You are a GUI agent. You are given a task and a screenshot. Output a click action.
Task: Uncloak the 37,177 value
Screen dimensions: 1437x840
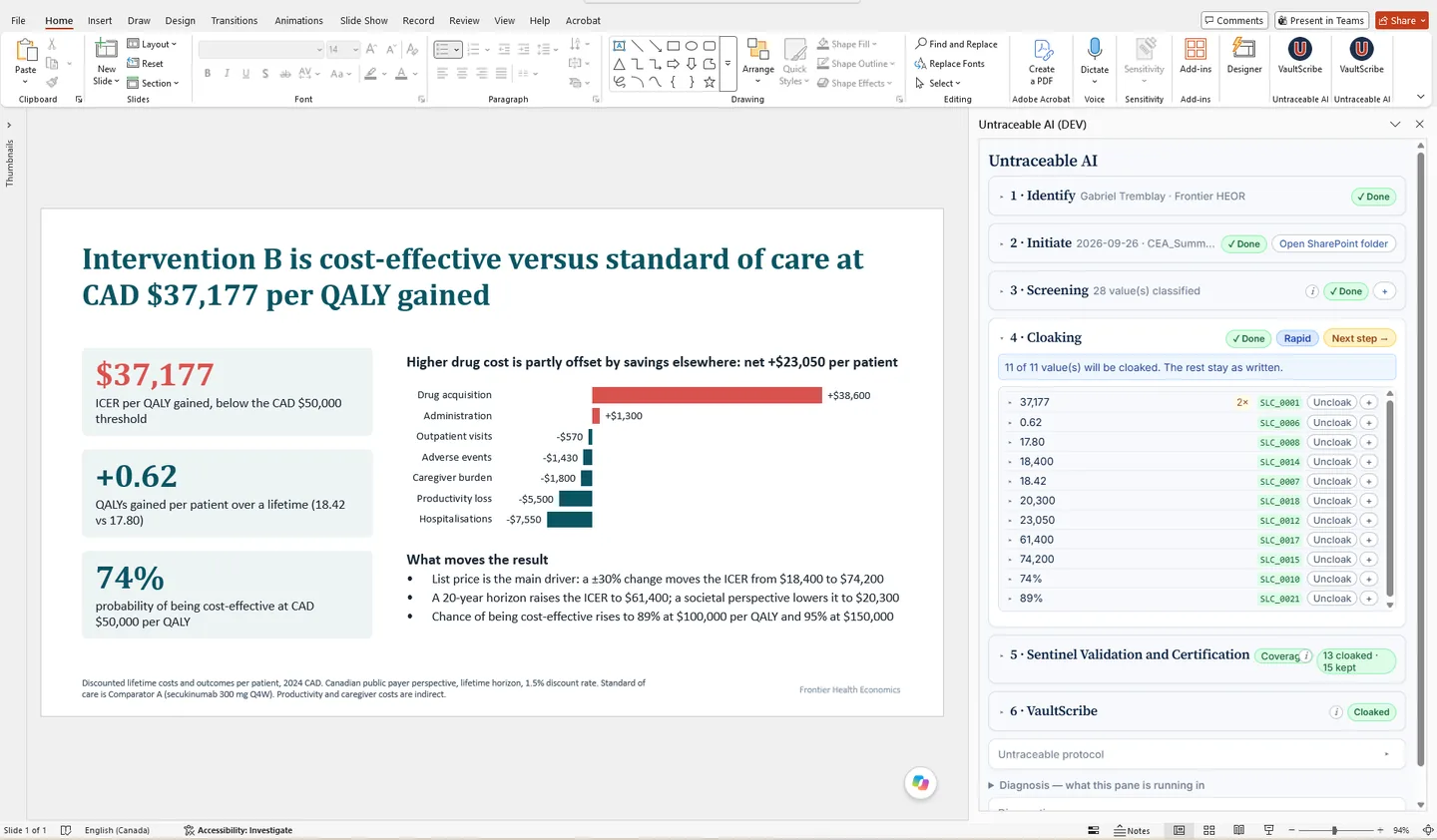pyautogui.click(x=1331, y=403)
